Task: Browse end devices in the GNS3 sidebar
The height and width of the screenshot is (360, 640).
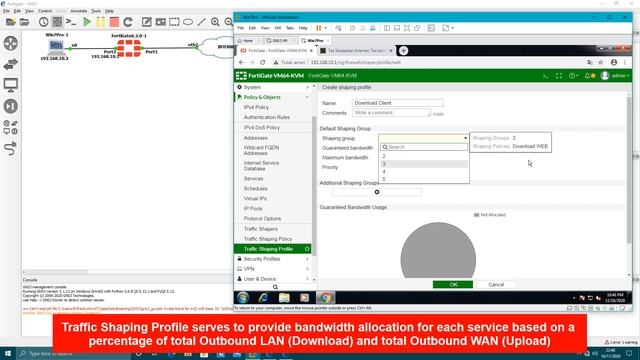Action: click(x=11, y=85)
